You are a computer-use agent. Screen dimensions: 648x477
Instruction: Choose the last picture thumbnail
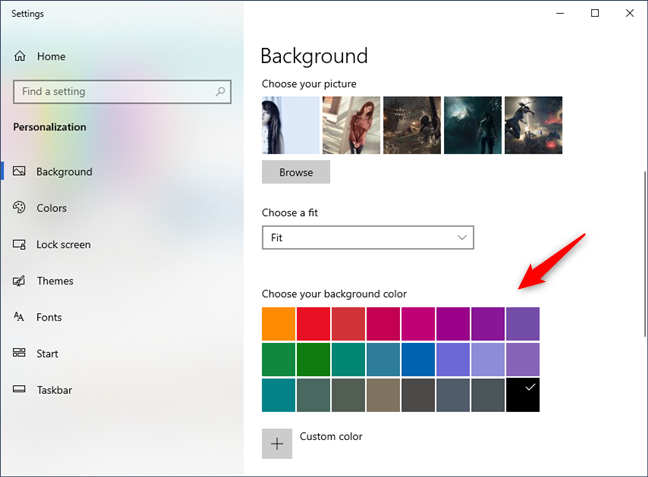533,125
